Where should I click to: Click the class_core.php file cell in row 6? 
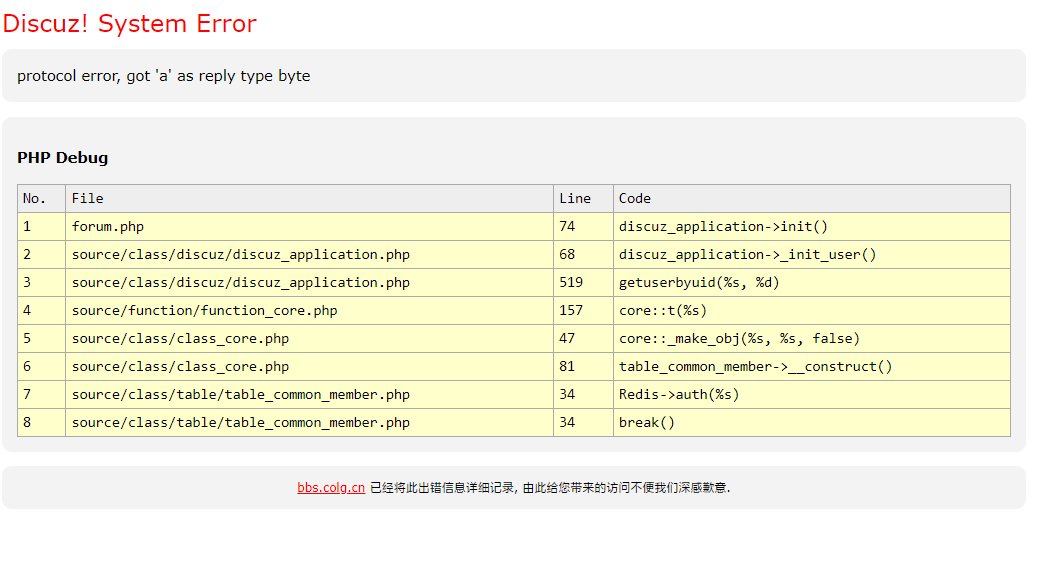(x=310, y=367)
